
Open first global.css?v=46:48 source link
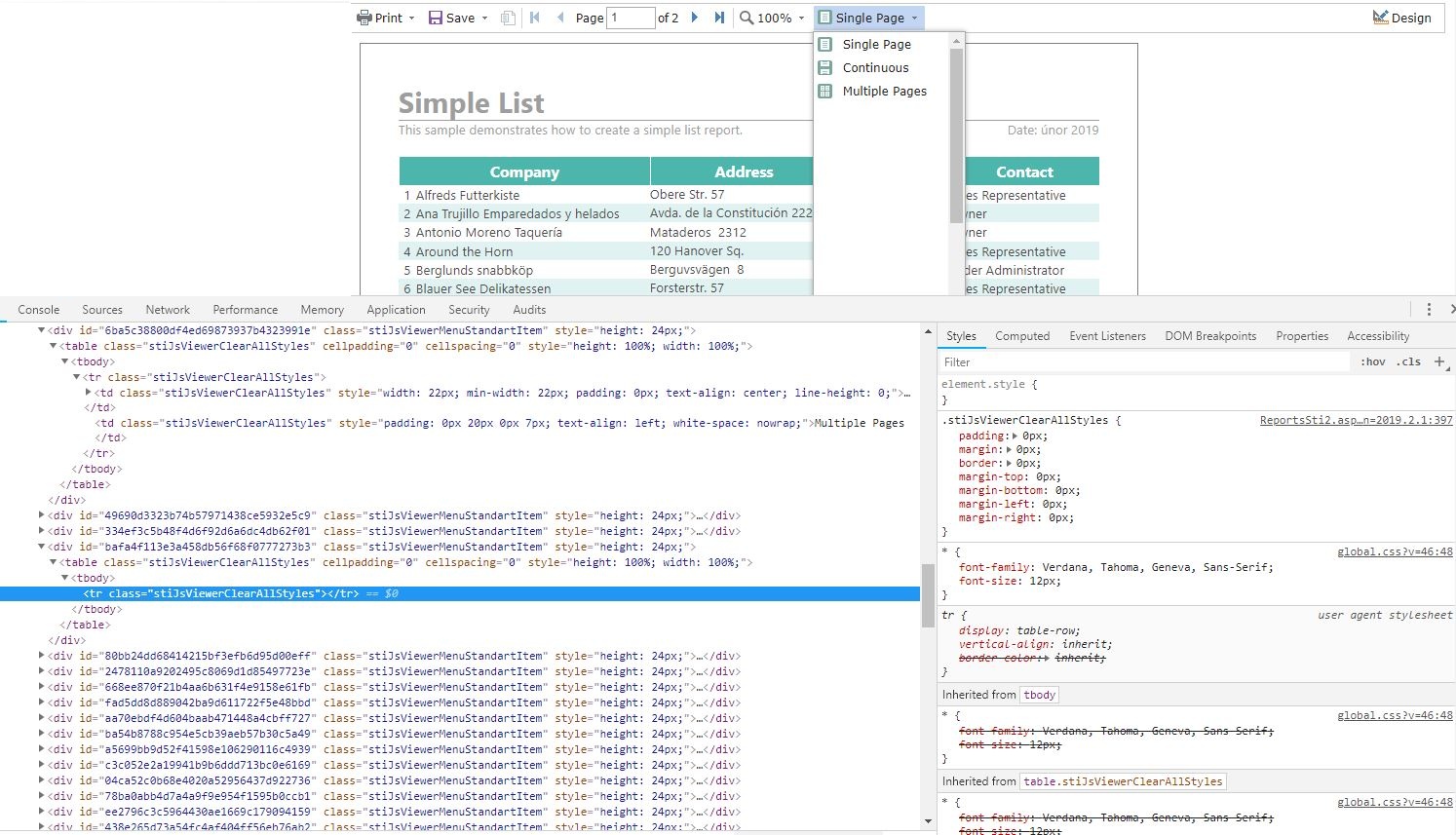coord(1395,551)
